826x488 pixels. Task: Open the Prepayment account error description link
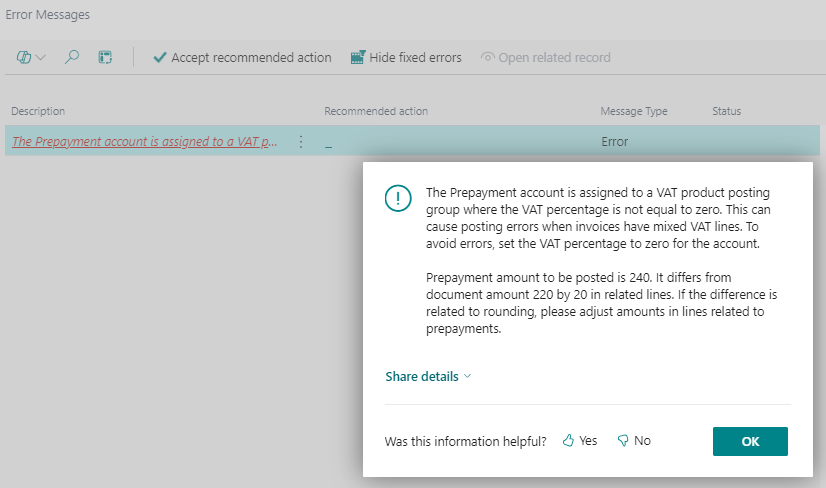145,142
